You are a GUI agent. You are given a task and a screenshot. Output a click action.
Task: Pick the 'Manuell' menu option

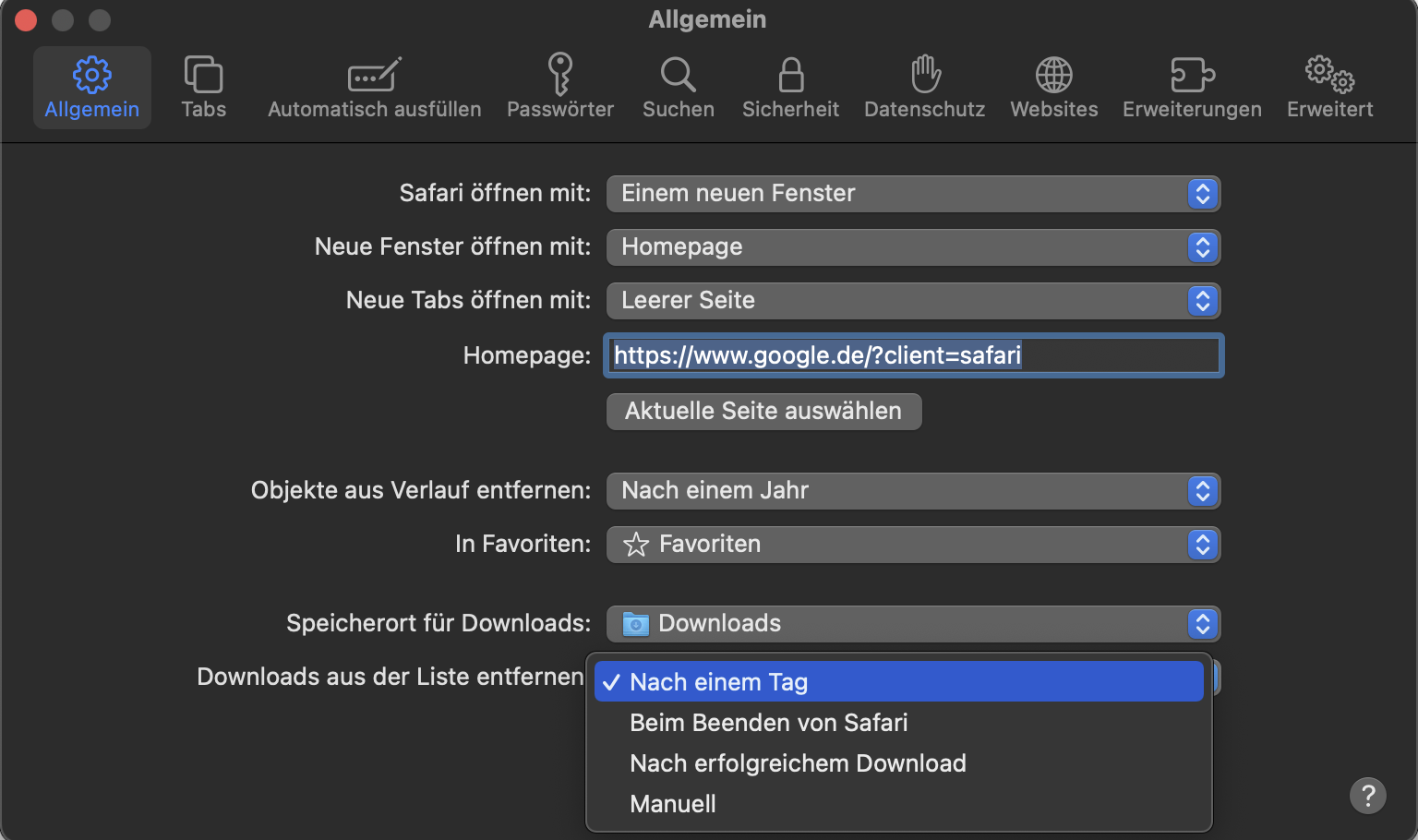[x=673, y=804]
